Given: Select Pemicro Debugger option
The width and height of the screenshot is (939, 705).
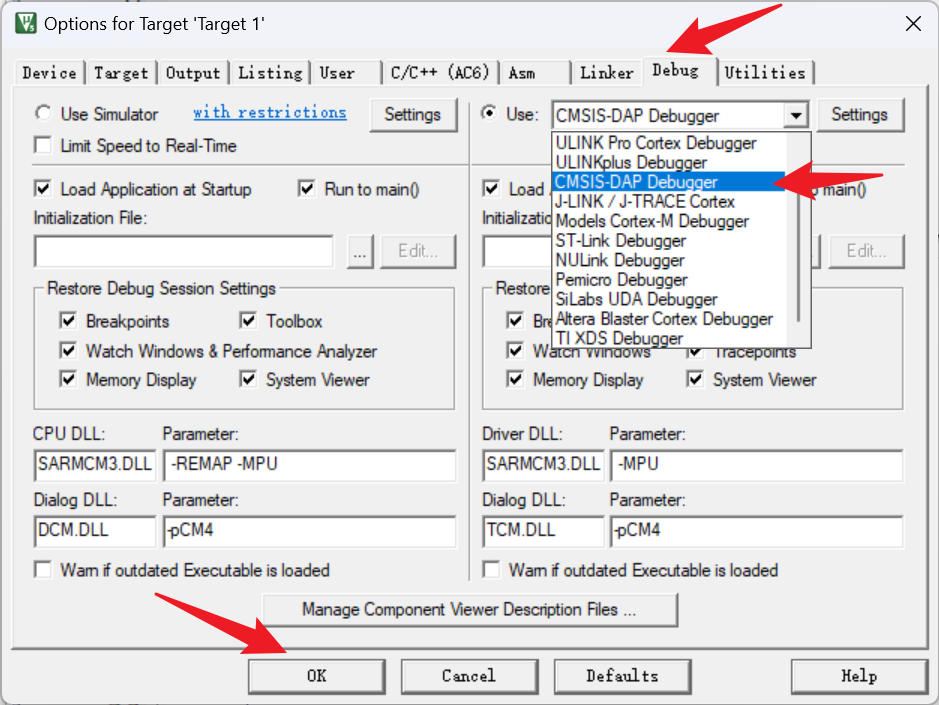Looking at the screenshot, I should (x=669, y=280).
